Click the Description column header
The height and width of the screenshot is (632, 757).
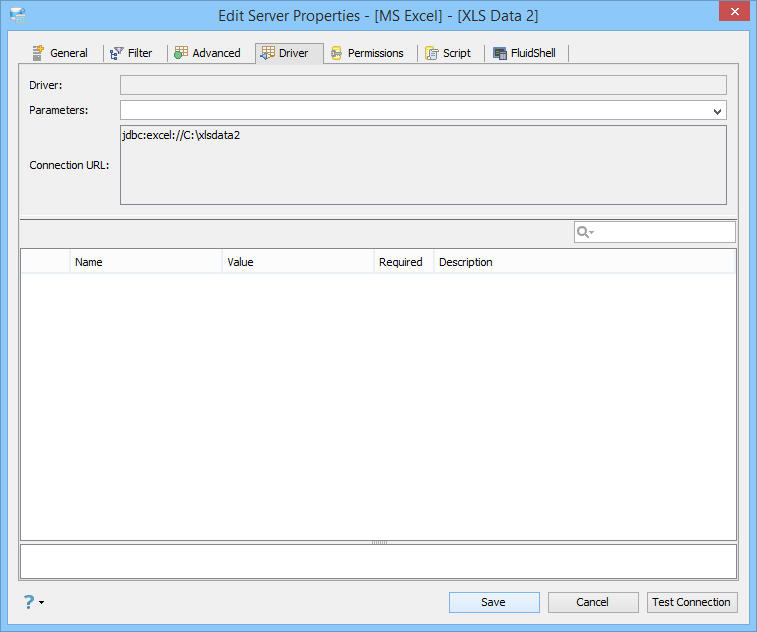(x=585, y=262)
